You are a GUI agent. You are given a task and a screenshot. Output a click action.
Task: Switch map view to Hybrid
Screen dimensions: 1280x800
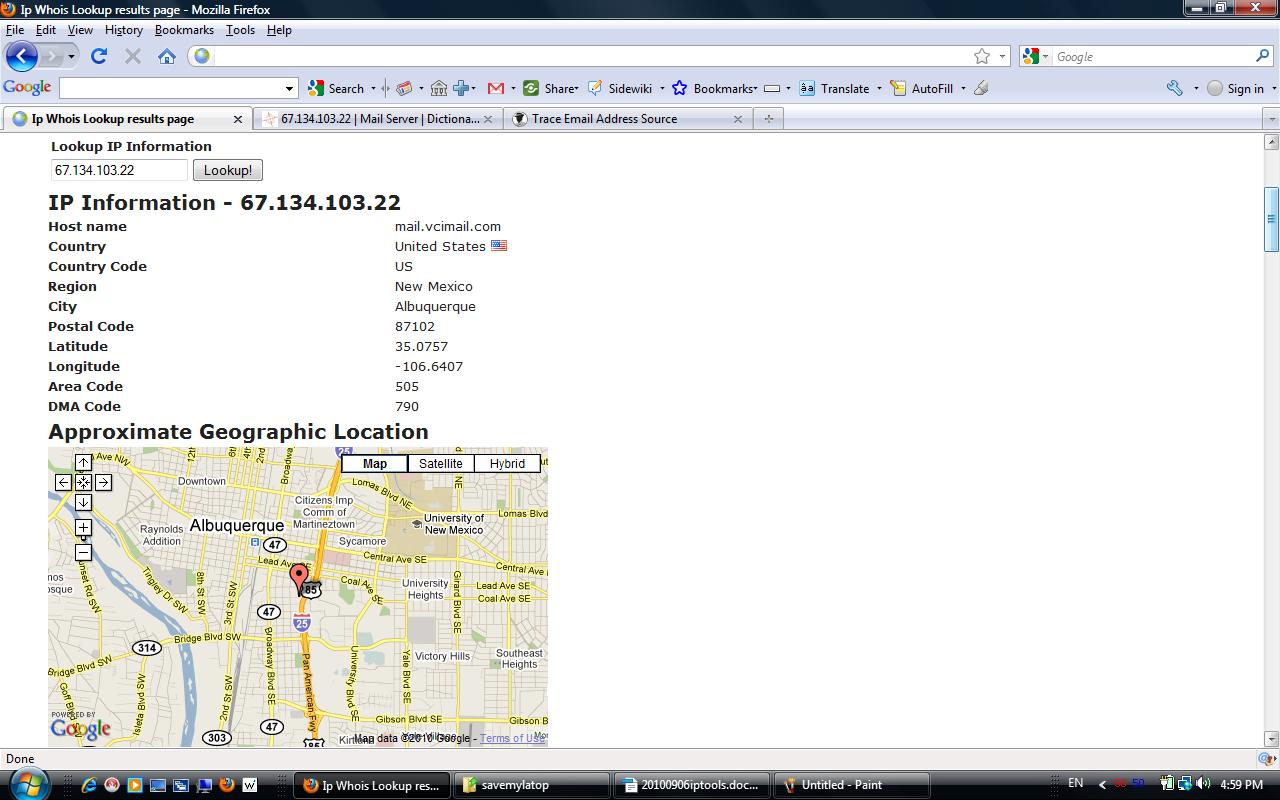tap(507, 463)
